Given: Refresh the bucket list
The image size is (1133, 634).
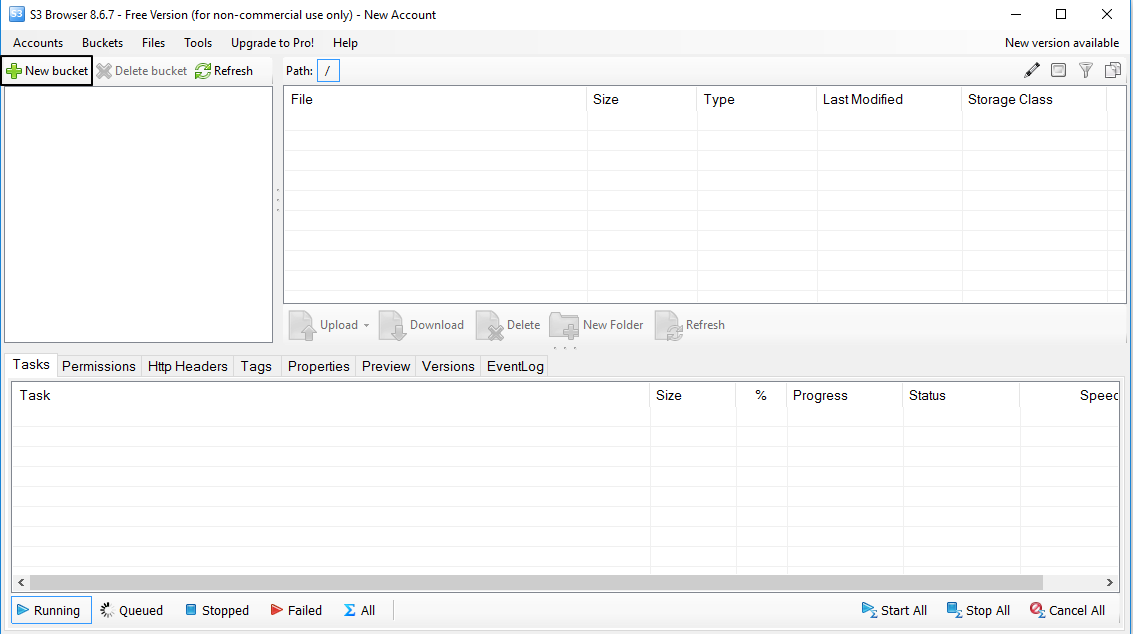Looking at the screenshot, I should tap(224, 71).
